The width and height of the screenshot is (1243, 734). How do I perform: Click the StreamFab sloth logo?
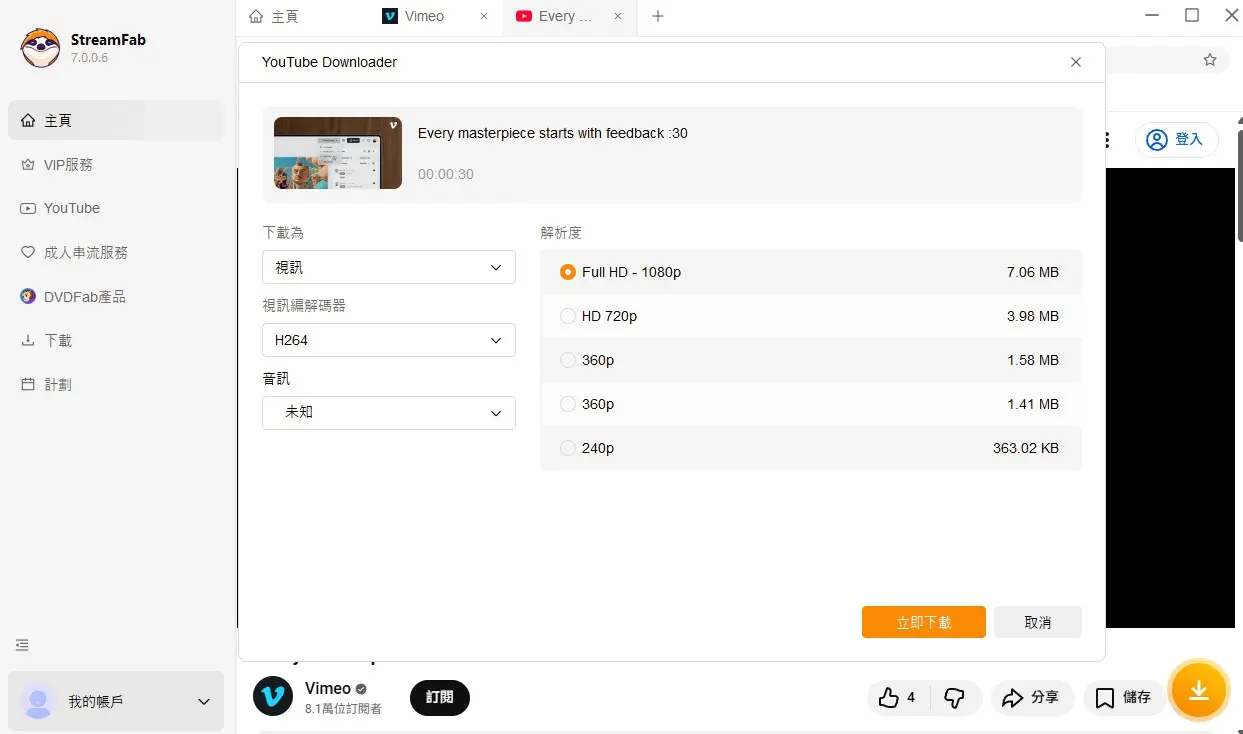point(41,48)
